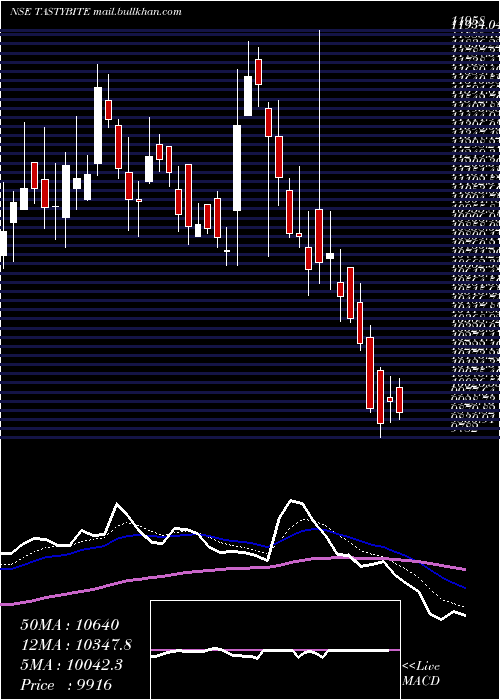Click the 11934.0 top price axis label
Image resolution: width=500 pixels, height=700 pixels.
(476, 25)
